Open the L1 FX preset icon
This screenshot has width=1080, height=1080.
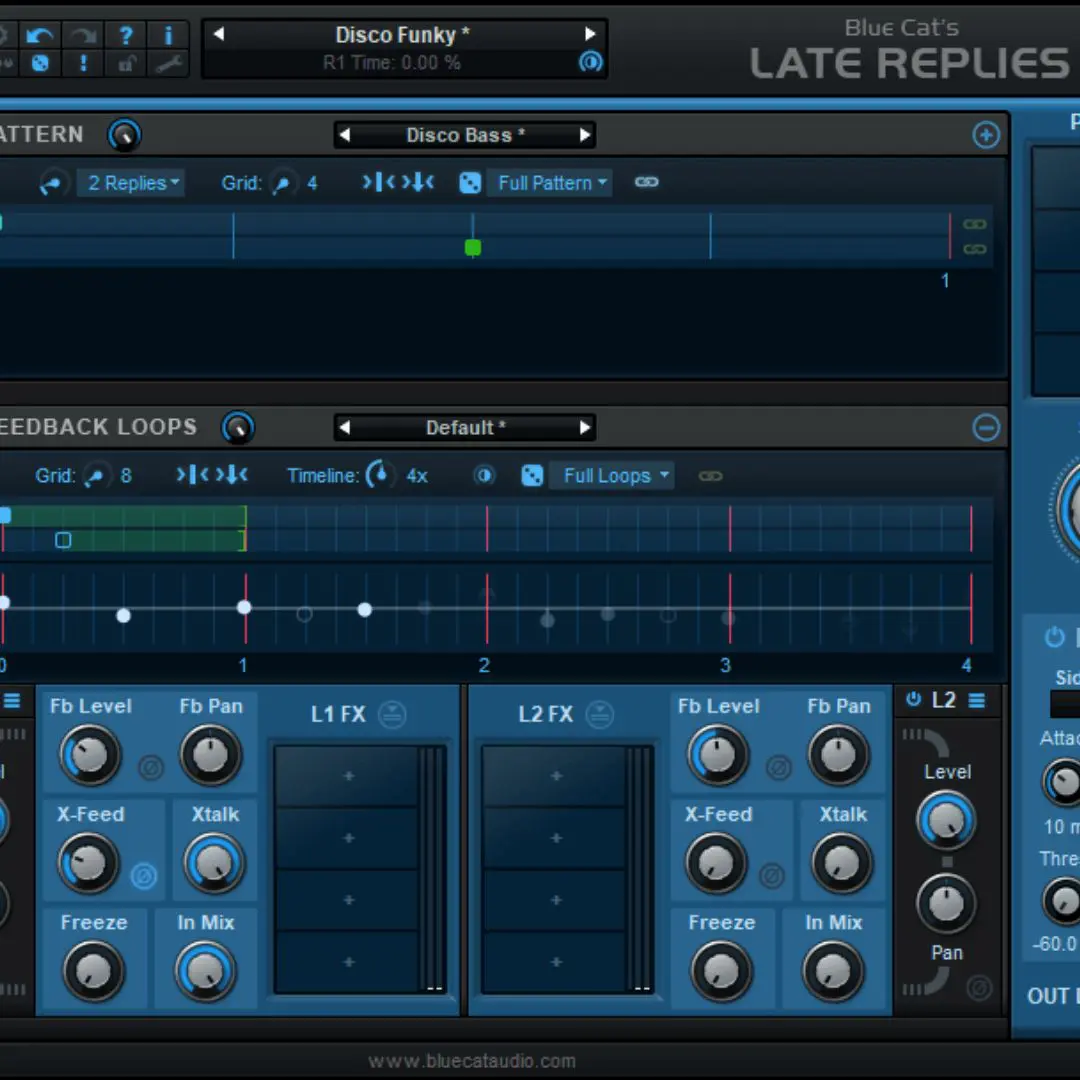pos(393,714)
